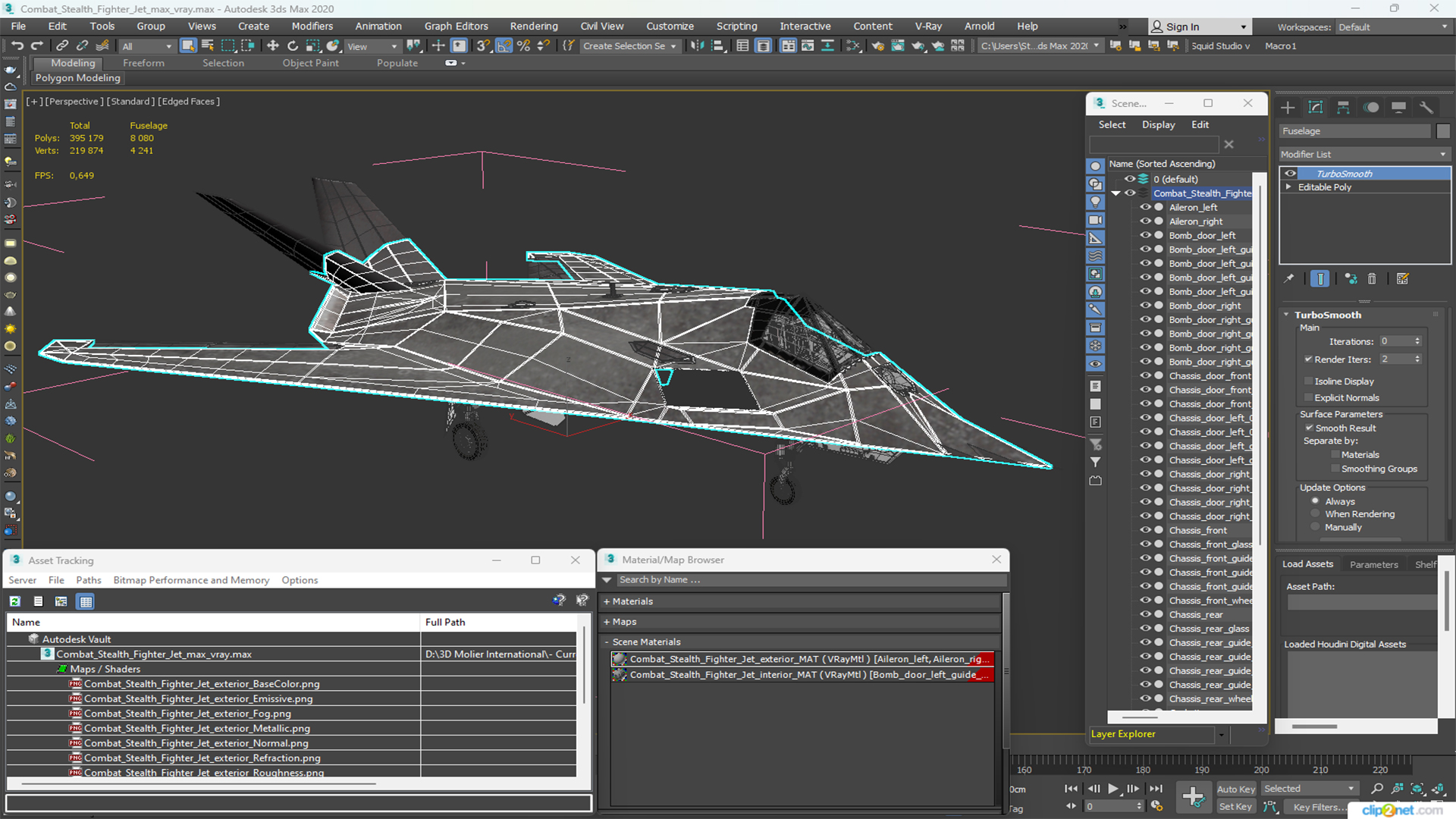
Task: Hide the Chassis_front object with its eye
Action: click(x=1145, y=530)
